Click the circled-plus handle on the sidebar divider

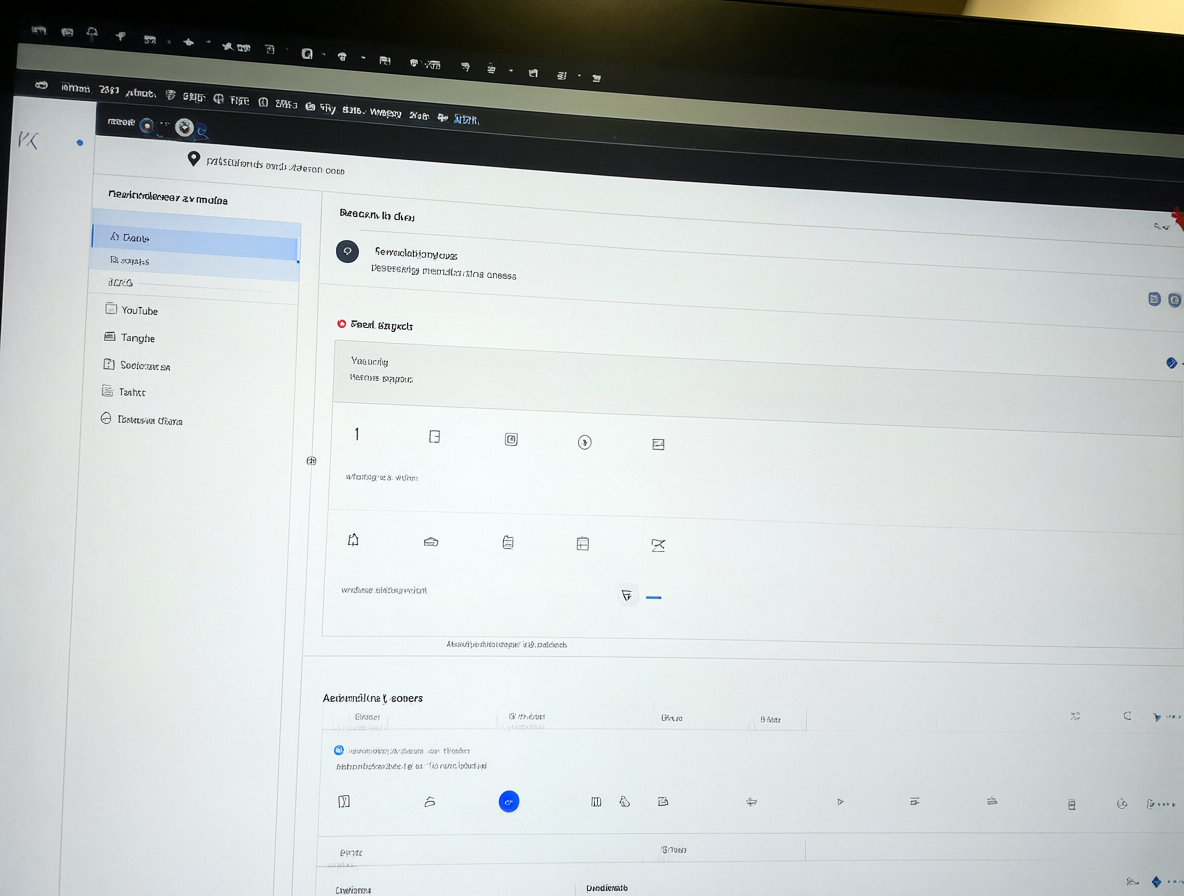point(311,460)
